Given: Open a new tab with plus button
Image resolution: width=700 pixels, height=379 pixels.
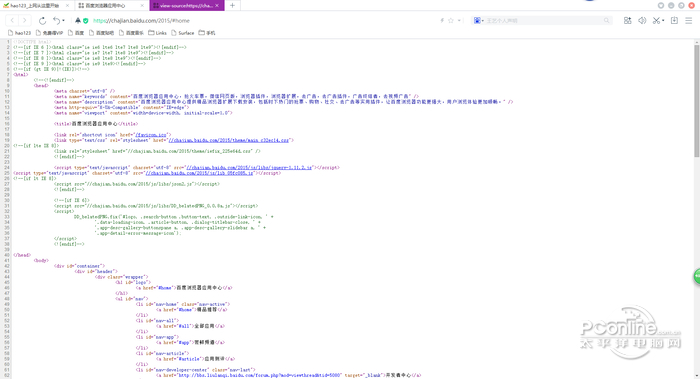Looking at the screenshot, I should pyautogui.click(x=232, y=6).
